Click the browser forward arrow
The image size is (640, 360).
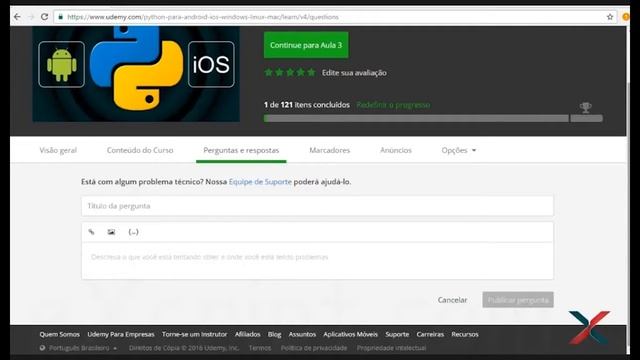click(31, 17)
